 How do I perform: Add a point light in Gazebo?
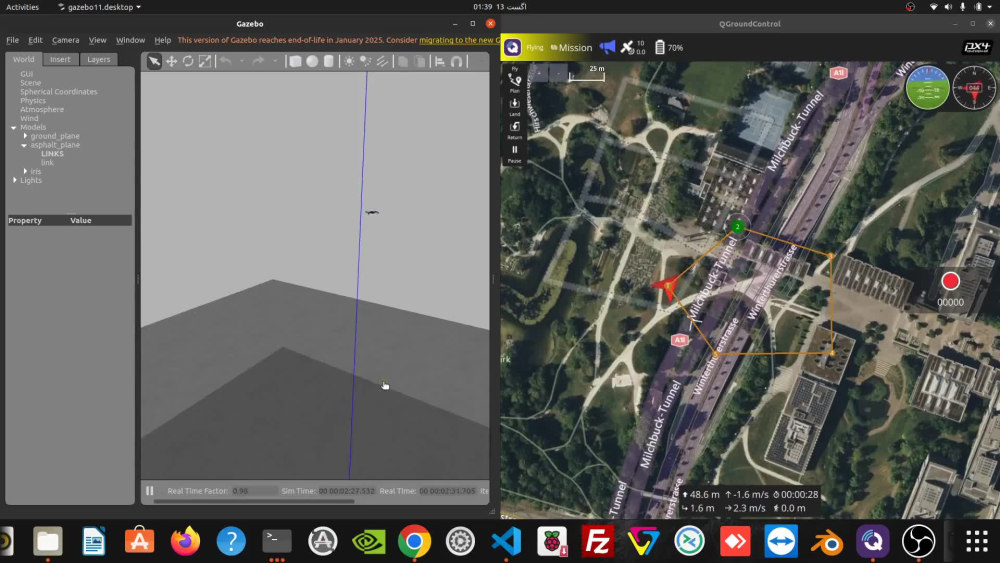pyautogui.click(x=349, y=61)
